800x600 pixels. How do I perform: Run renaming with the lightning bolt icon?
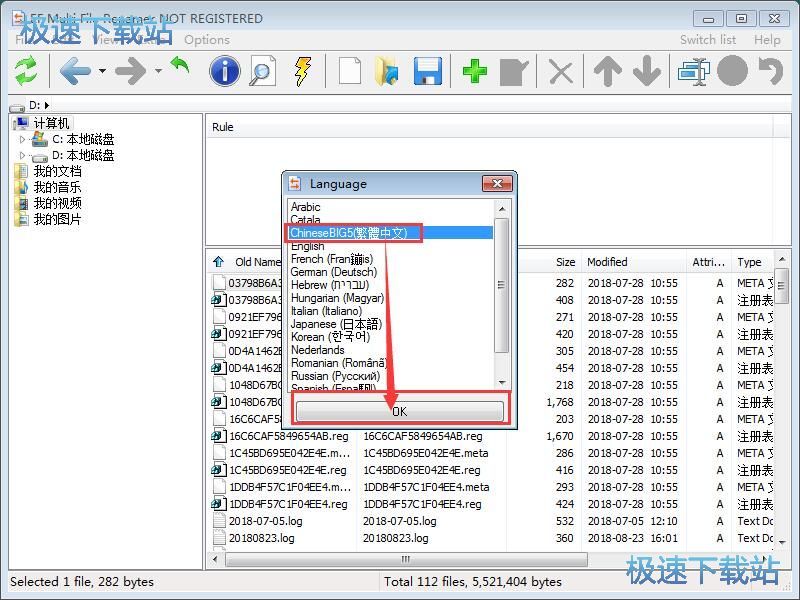coord(303,71)
